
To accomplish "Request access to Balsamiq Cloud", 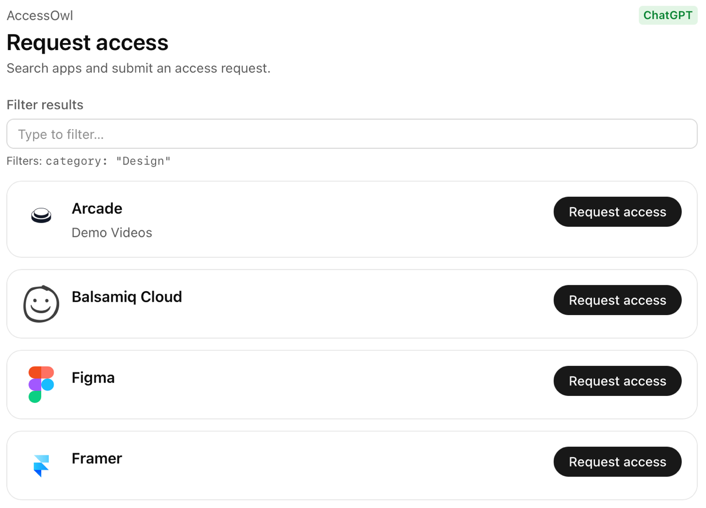I will point(617,300).
